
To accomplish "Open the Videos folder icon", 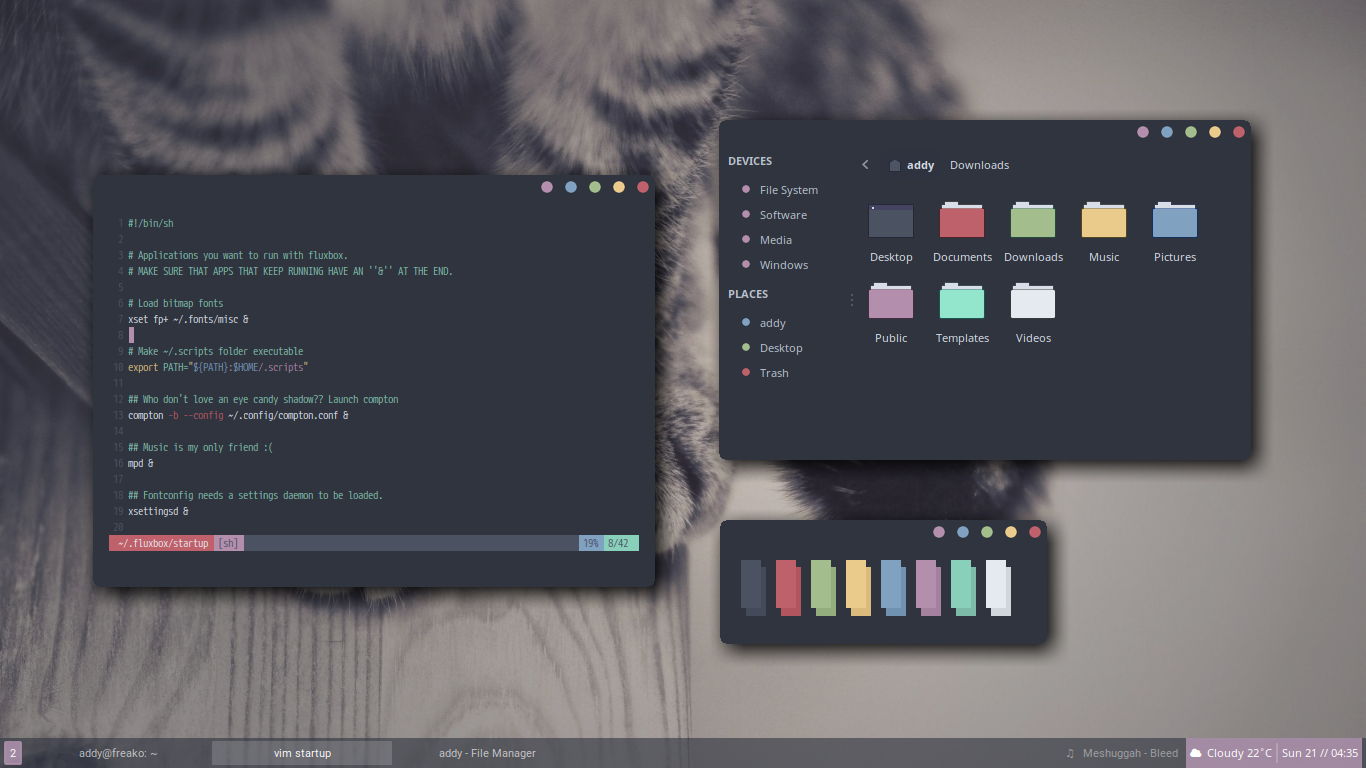I will click(1032, 300).
